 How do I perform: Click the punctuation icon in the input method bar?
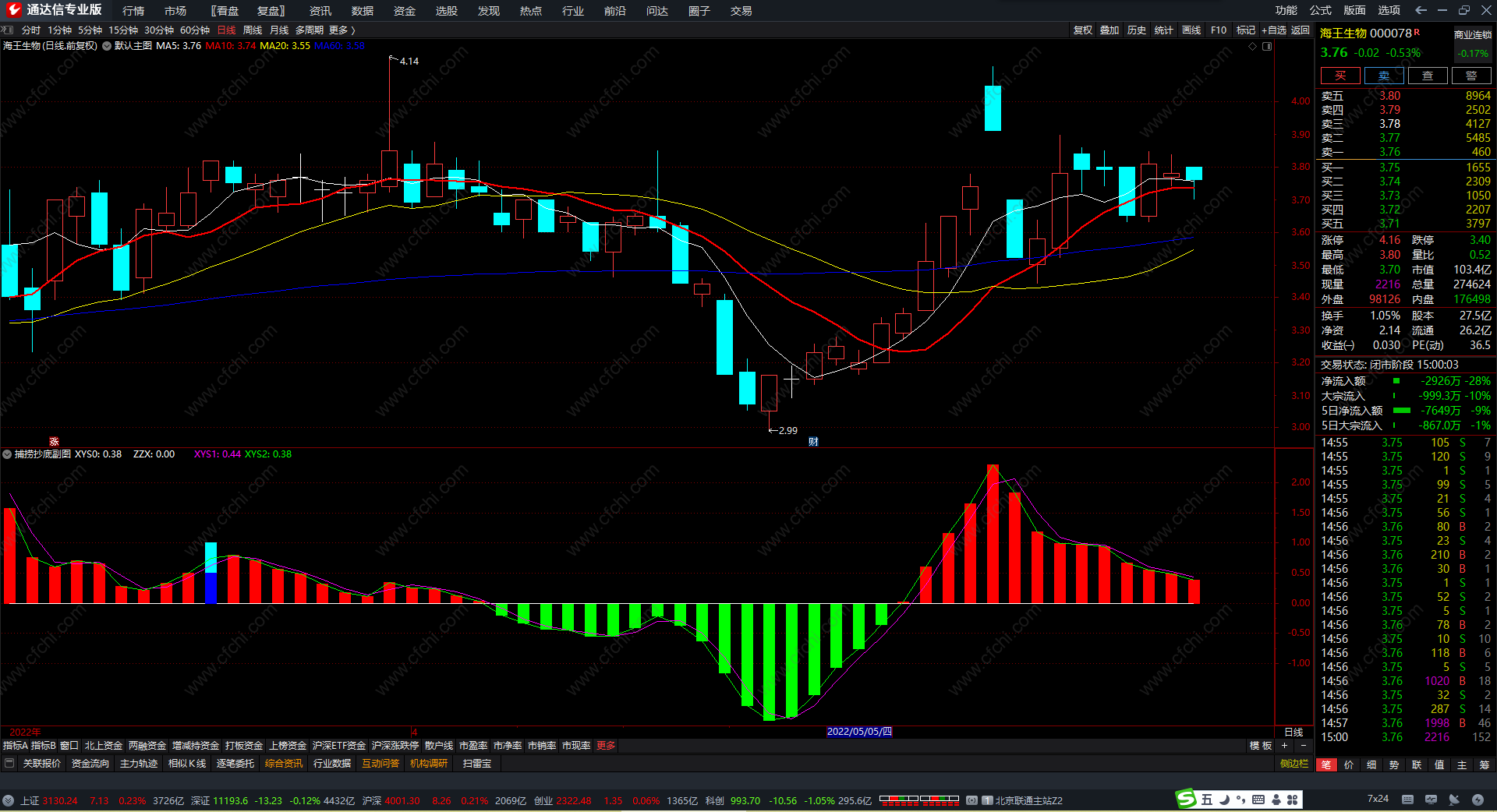(1240, 800)
